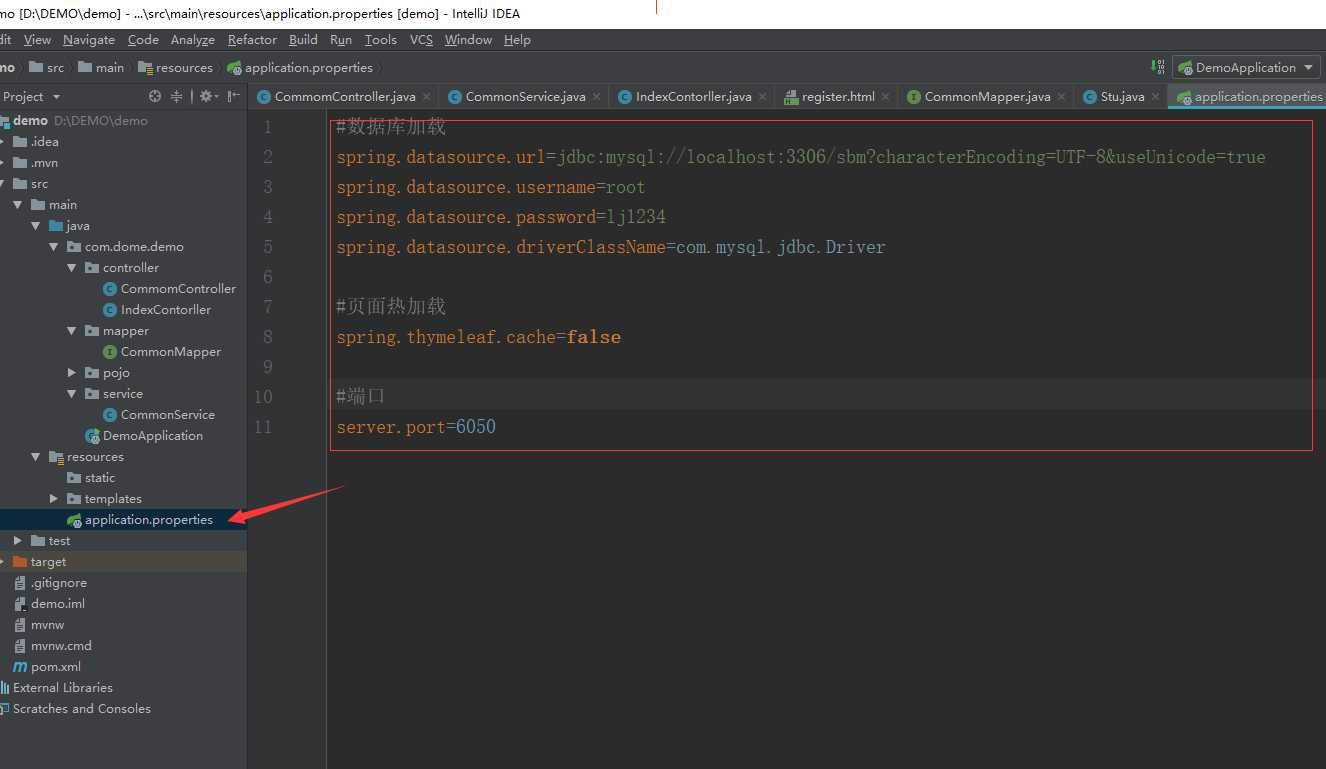Viewport: 1326px width, 769px height.
Task: Open the Run menu
Action: 341,40
